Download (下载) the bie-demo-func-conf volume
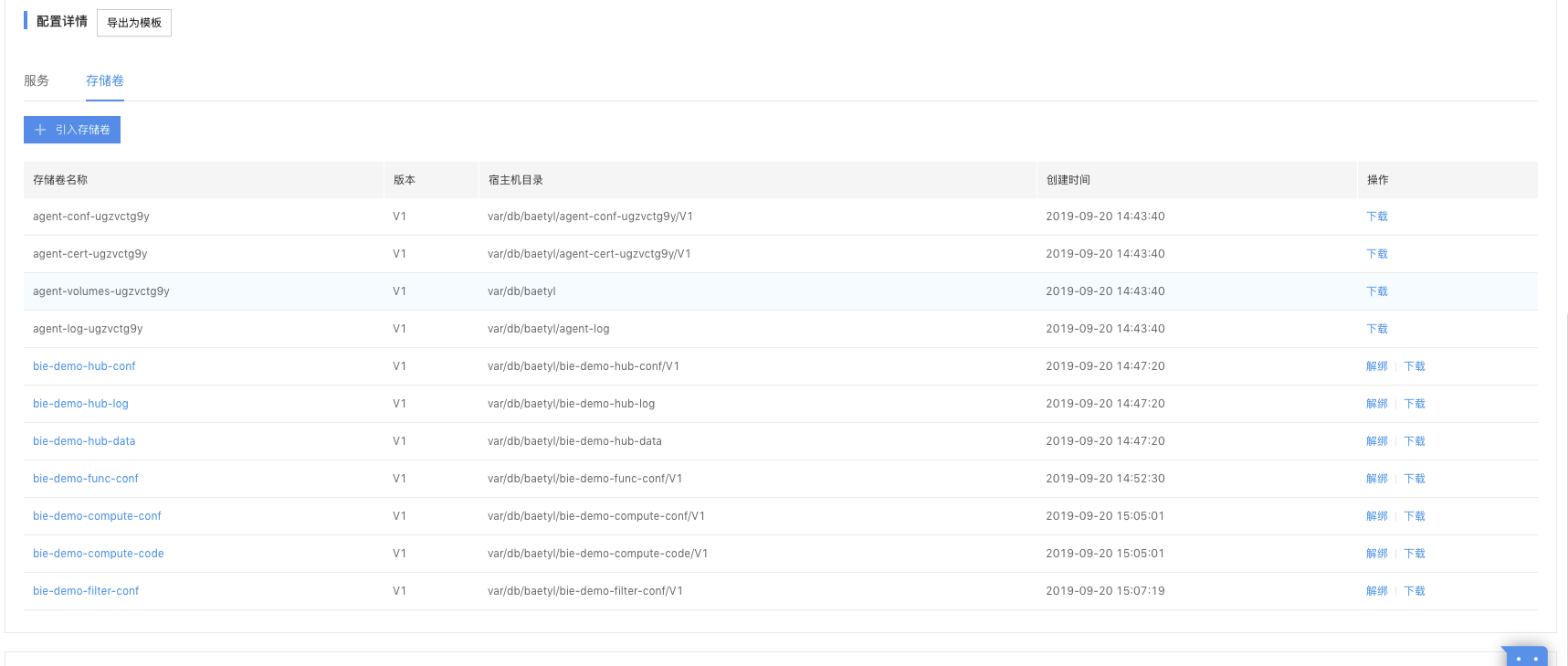Viewport: 1568px width, 666px height. [1415, 479]
